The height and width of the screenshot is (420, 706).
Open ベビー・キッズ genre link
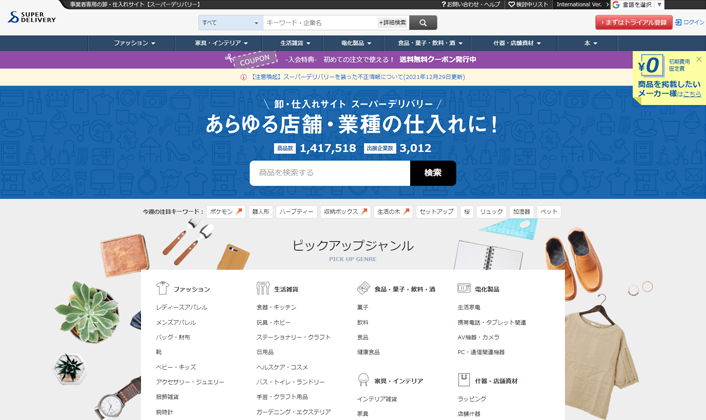(176, 367)
